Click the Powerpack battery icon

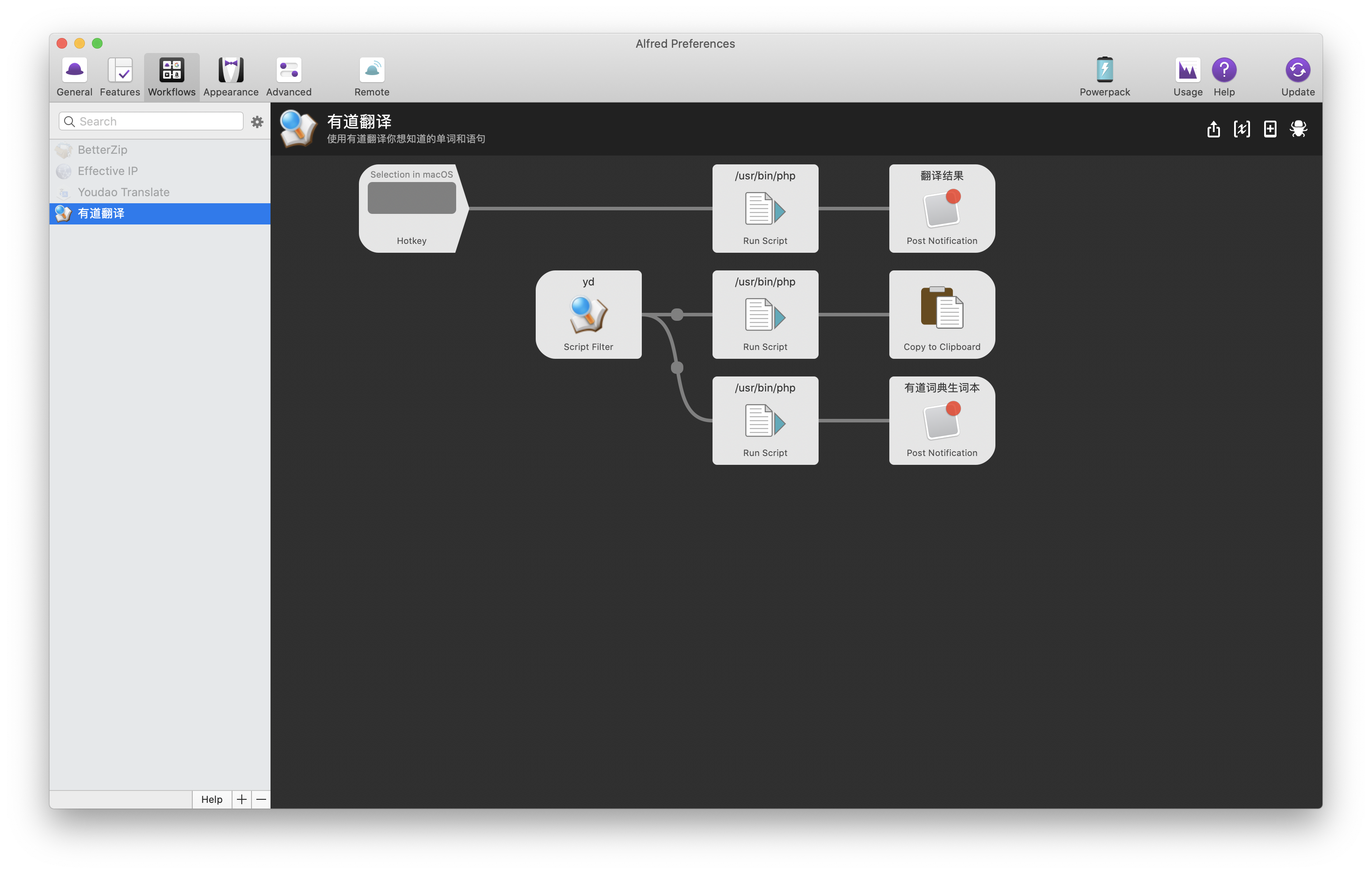pos(1104,70)
